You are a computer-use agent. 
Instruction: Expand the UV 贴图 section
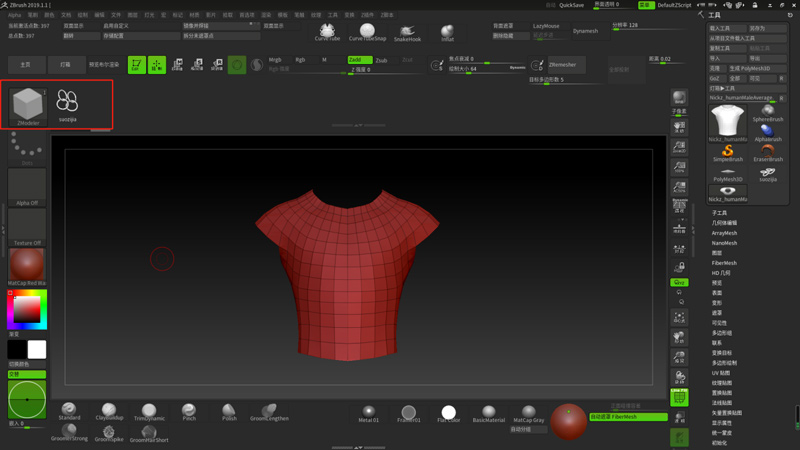721,373
